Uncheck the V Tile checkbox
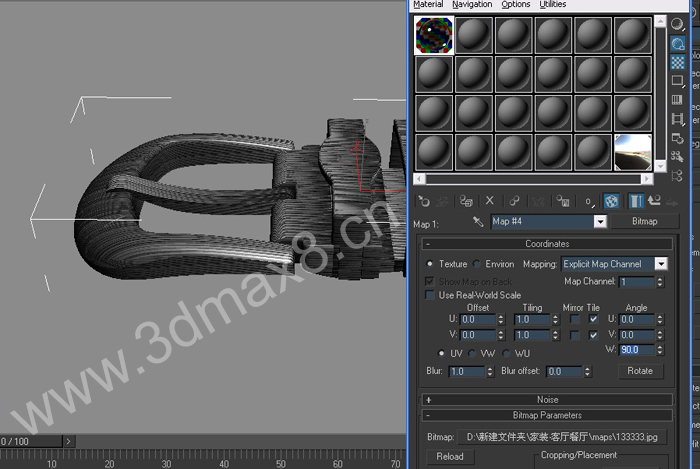The image size is (700, 469). [x=593, y=335]
